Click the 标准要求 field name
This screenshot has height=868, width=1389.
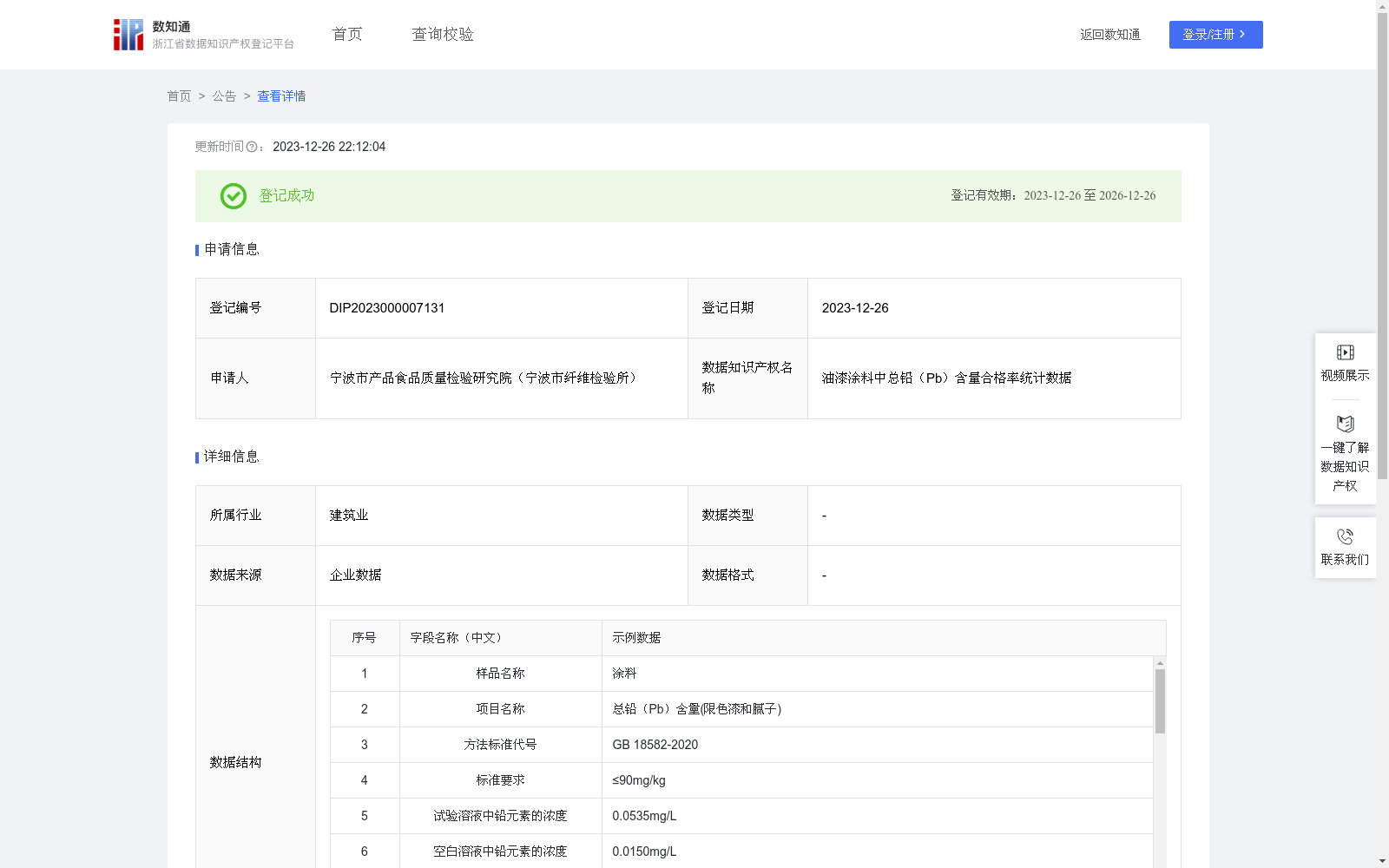500,780
